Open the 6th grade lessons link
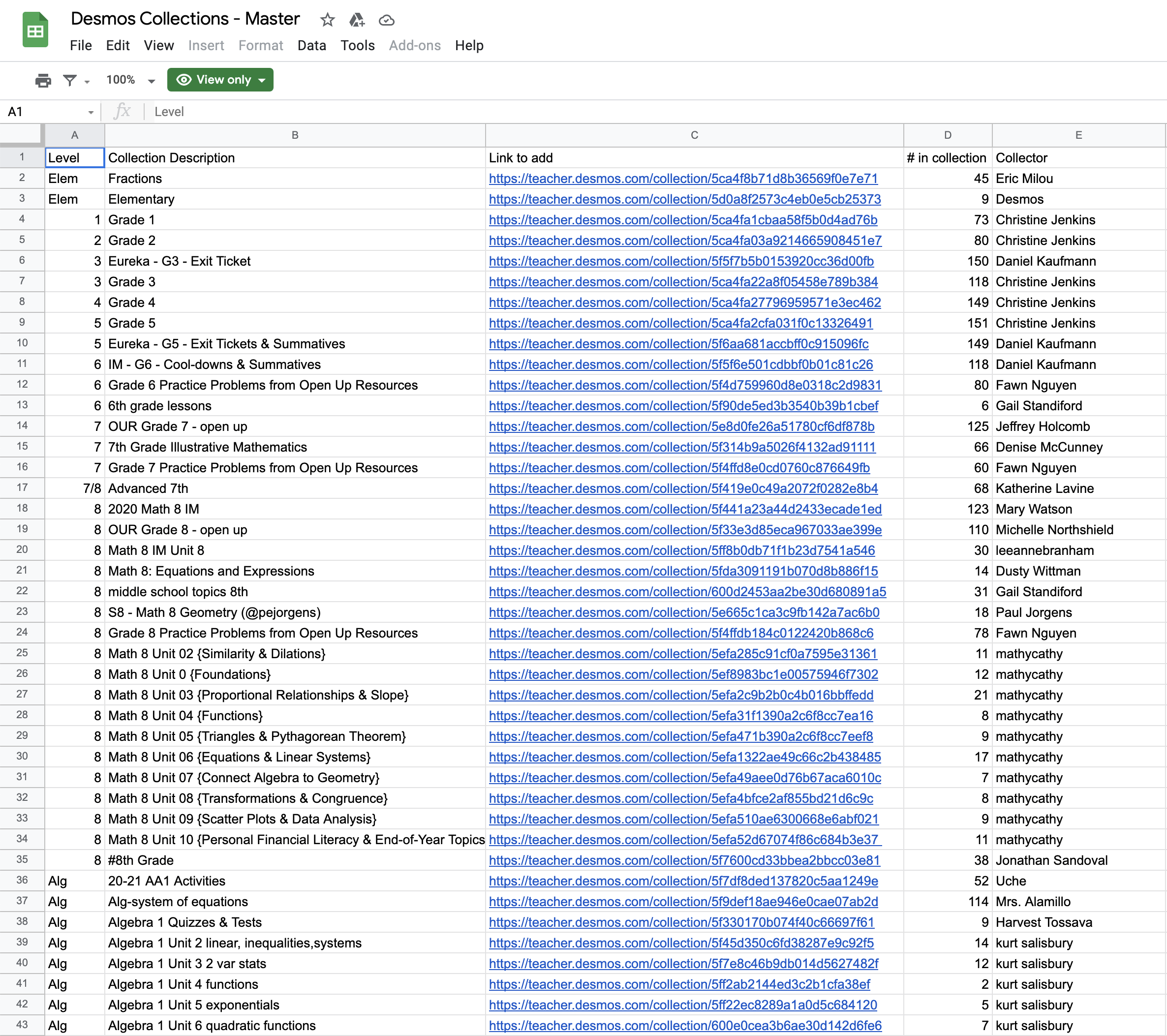This screenshot has height=1036, width=1167. point(683,406)
